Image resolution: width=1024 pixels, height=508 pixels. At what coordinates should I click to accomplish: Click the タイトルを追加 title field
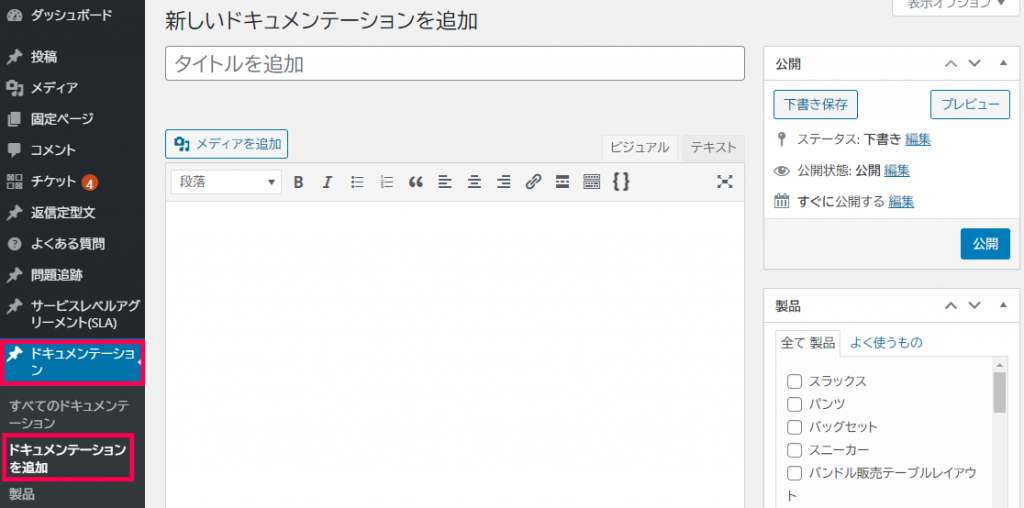click(455, 63)
